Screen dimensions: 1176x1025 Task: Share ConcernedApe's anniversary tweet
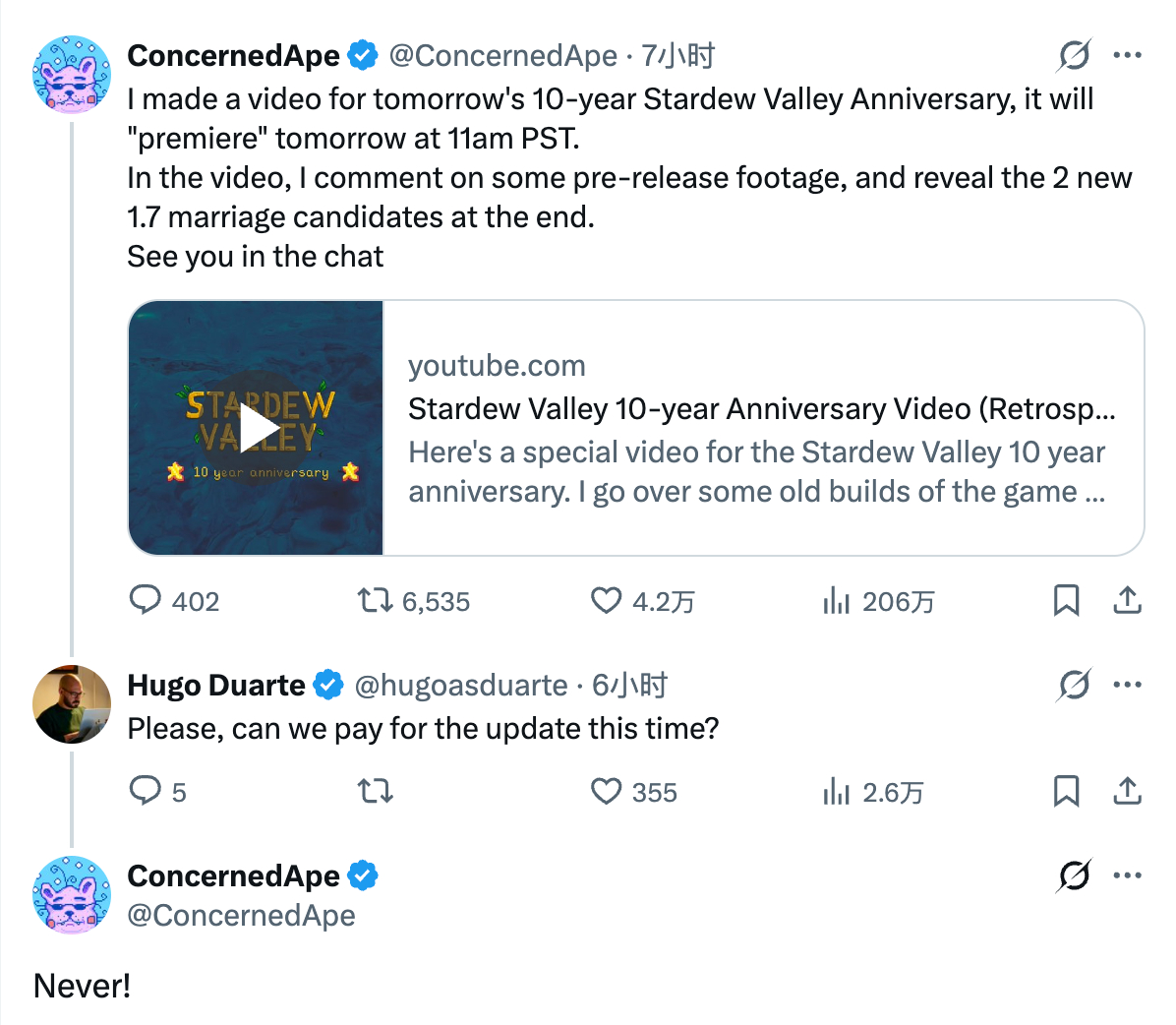point(1127,600)
